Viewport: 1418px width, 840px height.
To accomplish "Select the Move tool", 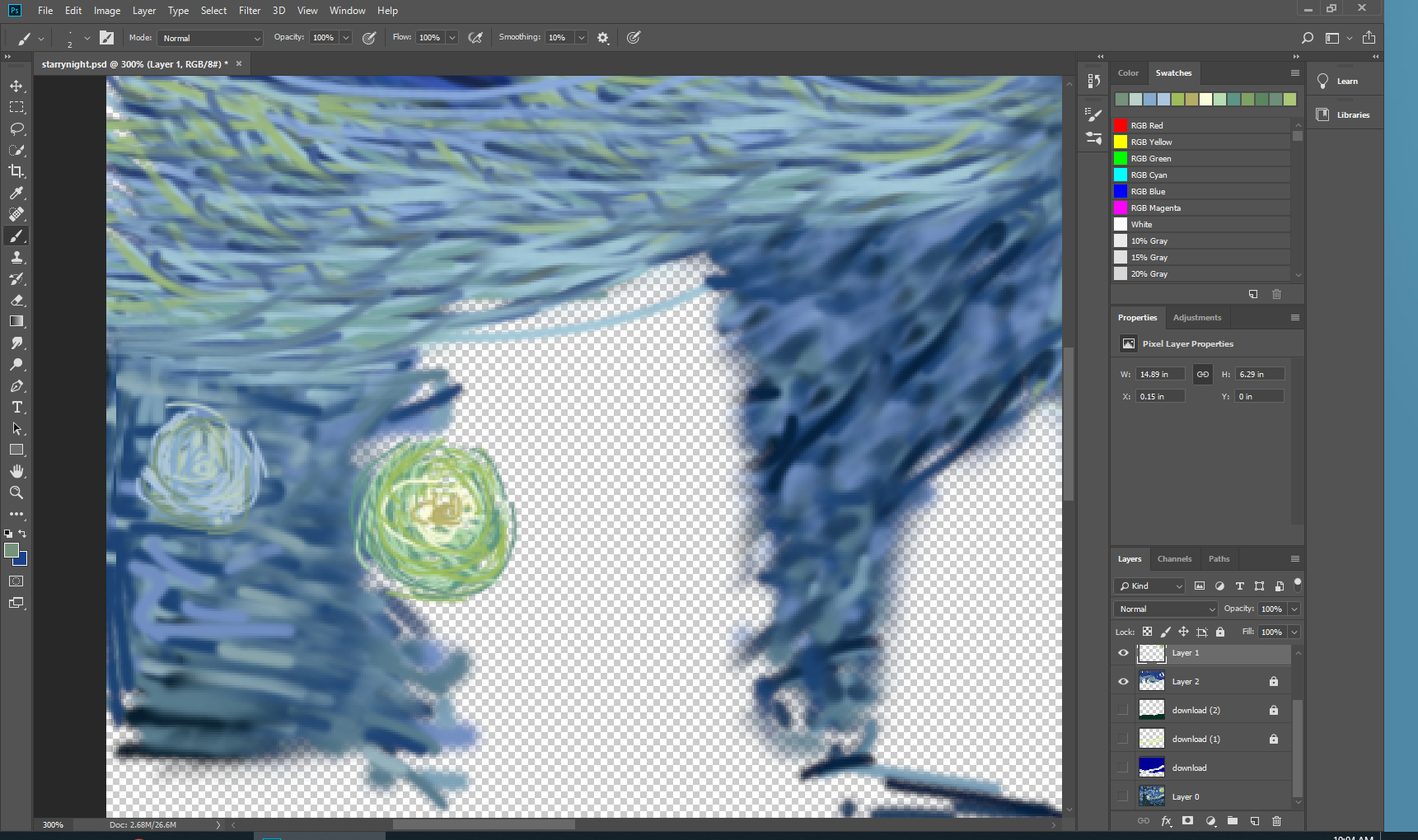I will pos(16,86).
